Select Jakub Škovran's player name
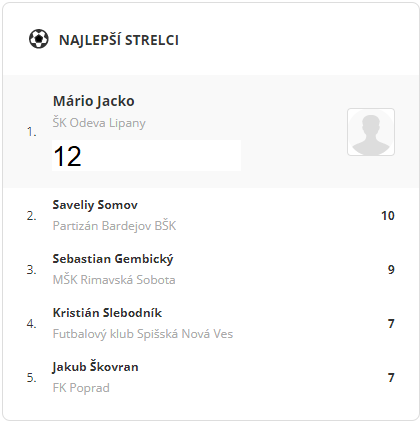 coord(95,367)
